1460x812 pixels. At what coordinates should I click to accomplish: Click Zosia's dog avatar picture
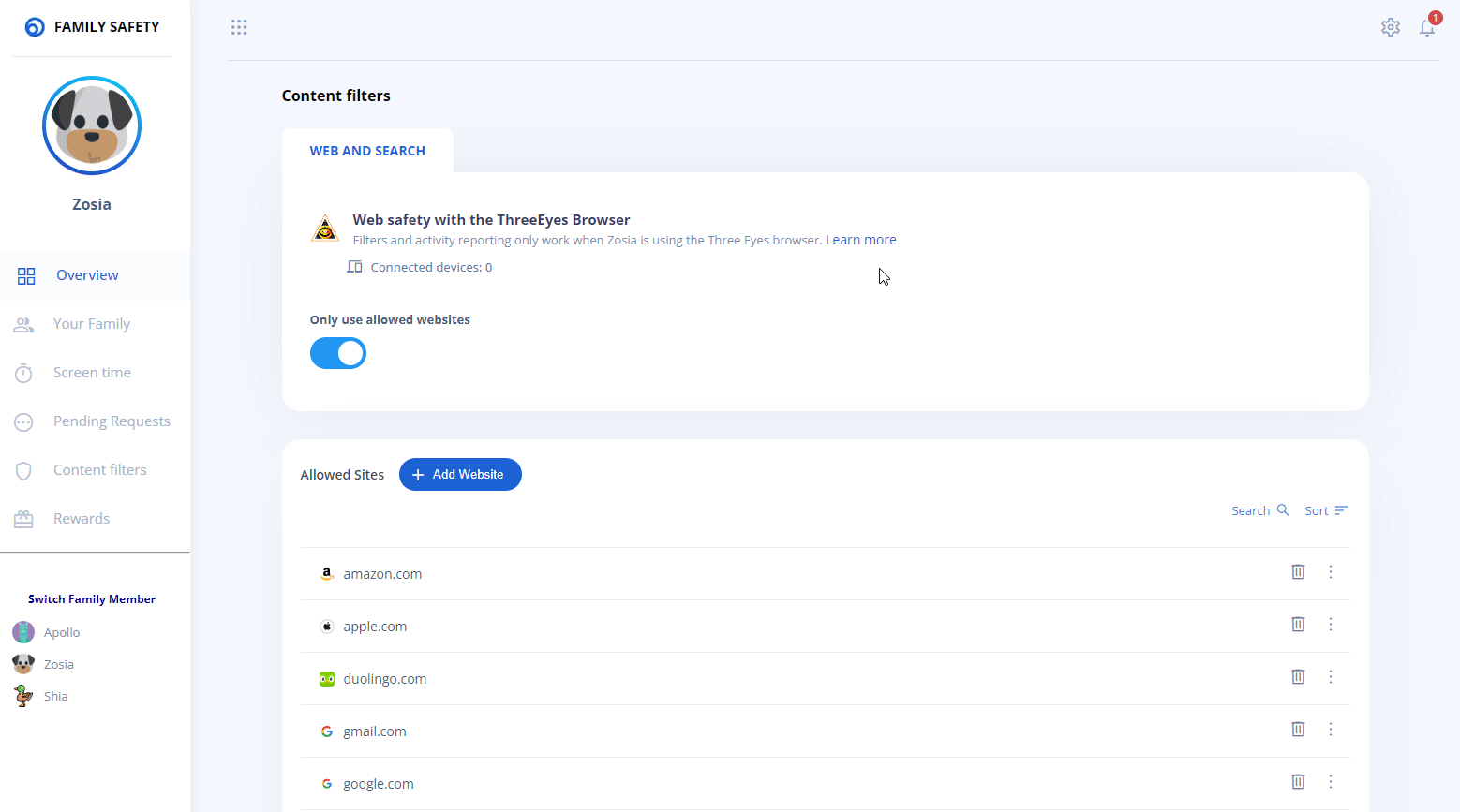point(91,125)
